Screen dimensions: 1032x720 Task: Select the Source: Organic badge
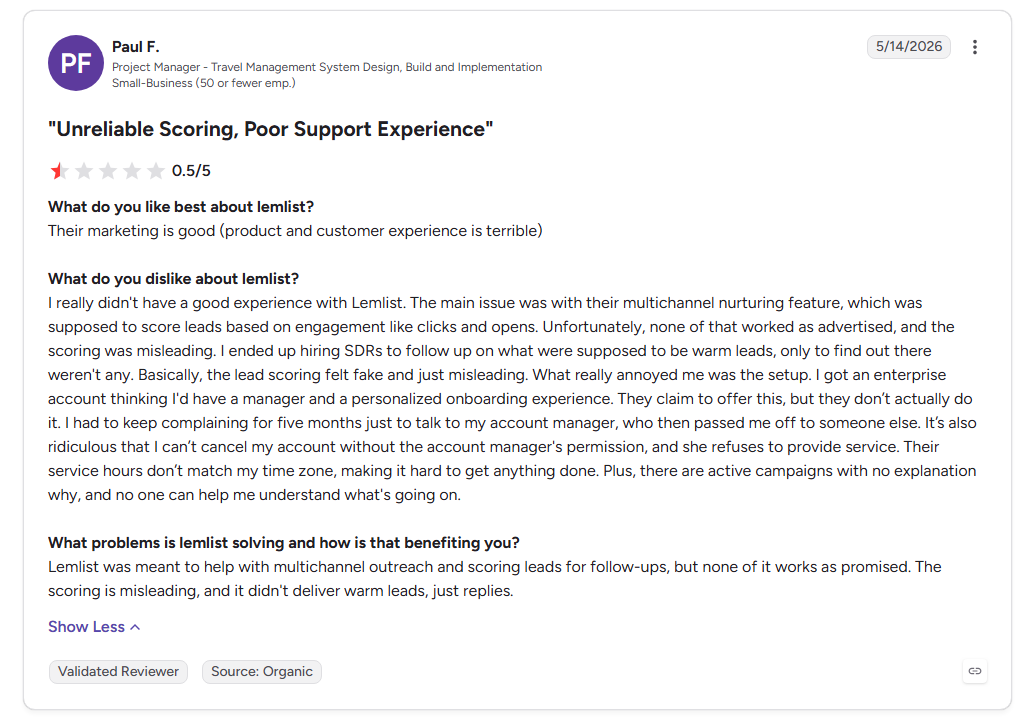(262, 671)
